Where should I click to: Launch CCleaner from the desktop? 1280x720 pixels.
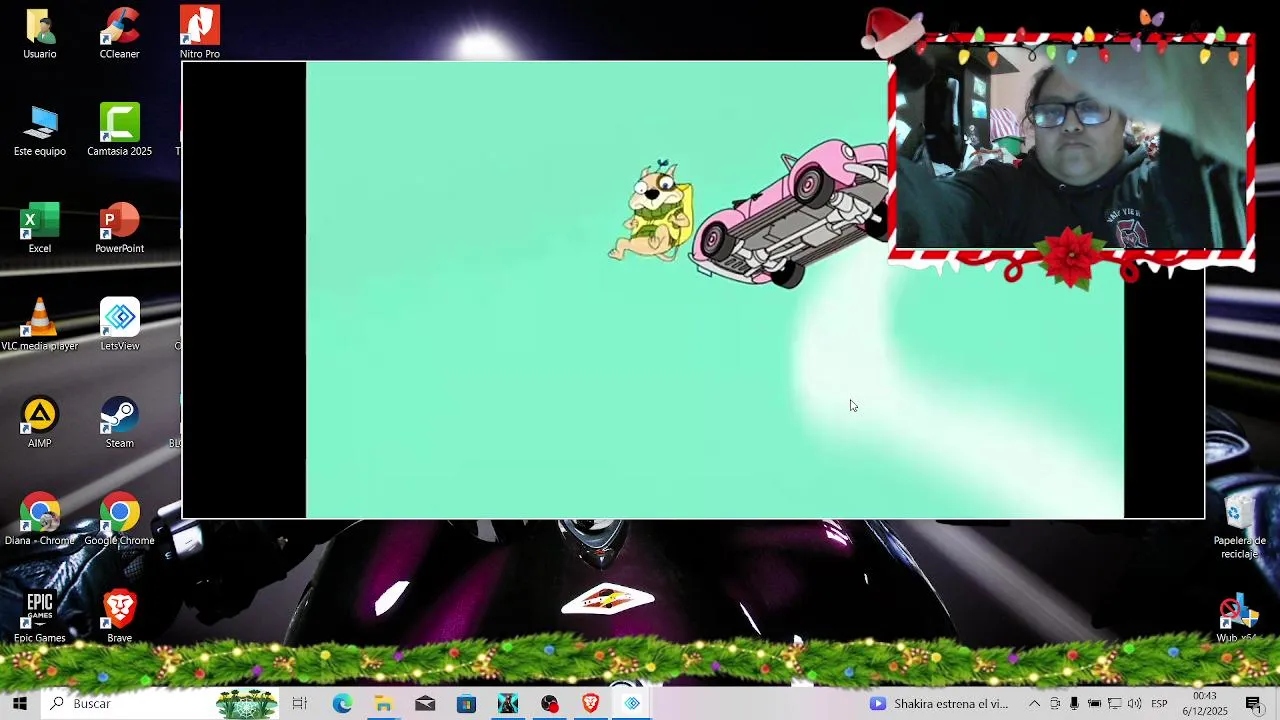[119, 33]
